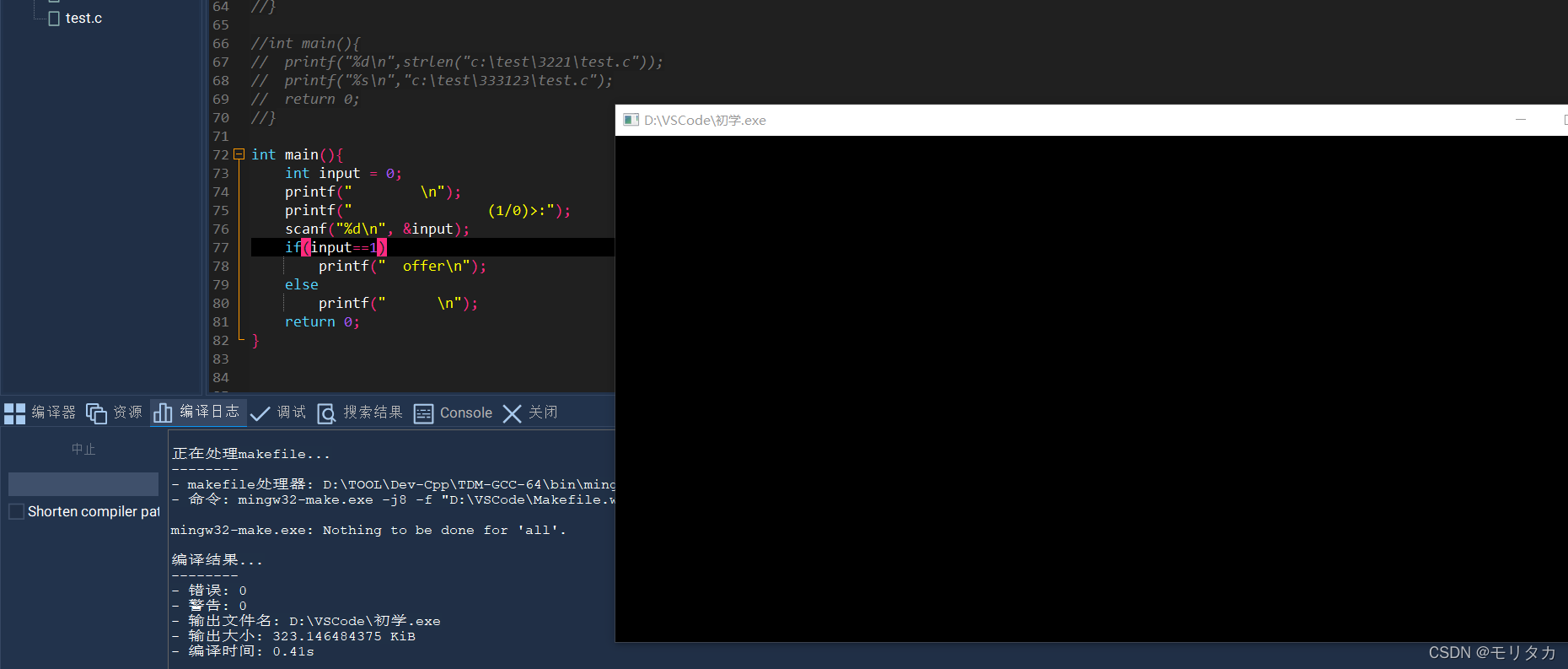Collapse the main function fold marker
The height and width of the screenshot is (669, 1568).
point(239,154)
